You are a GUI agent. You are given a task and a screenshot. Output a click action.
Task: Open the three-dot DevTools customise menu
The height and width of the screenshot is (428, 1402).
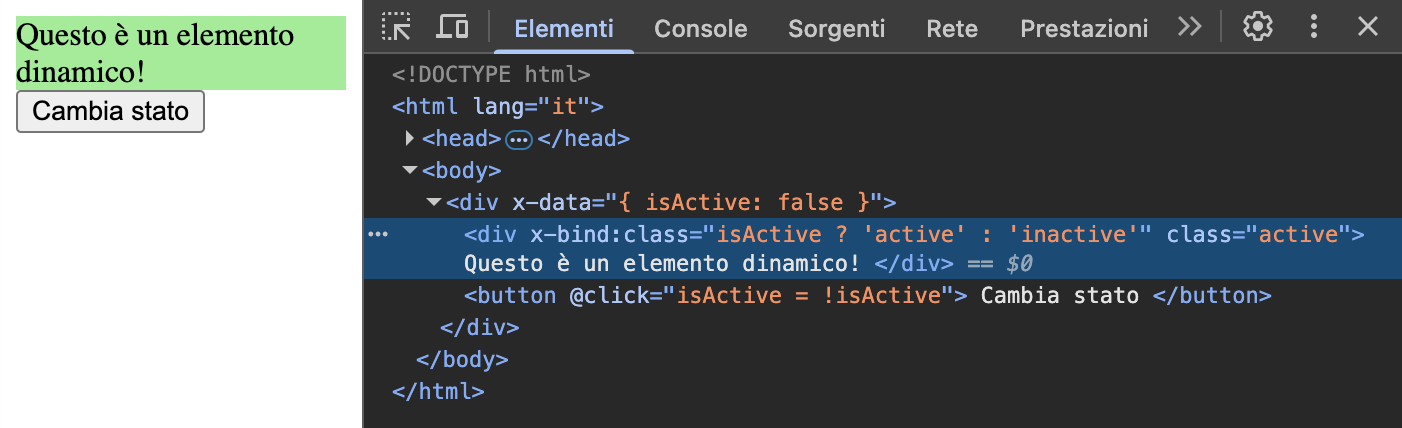(x=1314, y=27)
